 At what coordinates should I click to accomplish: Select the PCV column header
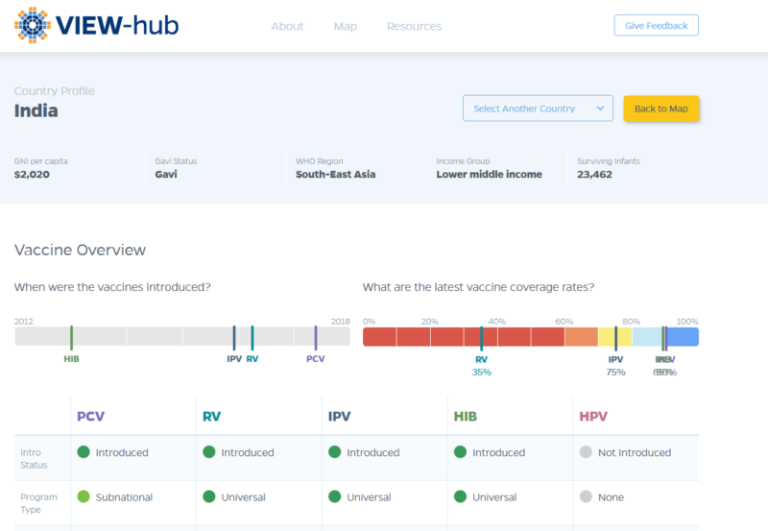91,416
